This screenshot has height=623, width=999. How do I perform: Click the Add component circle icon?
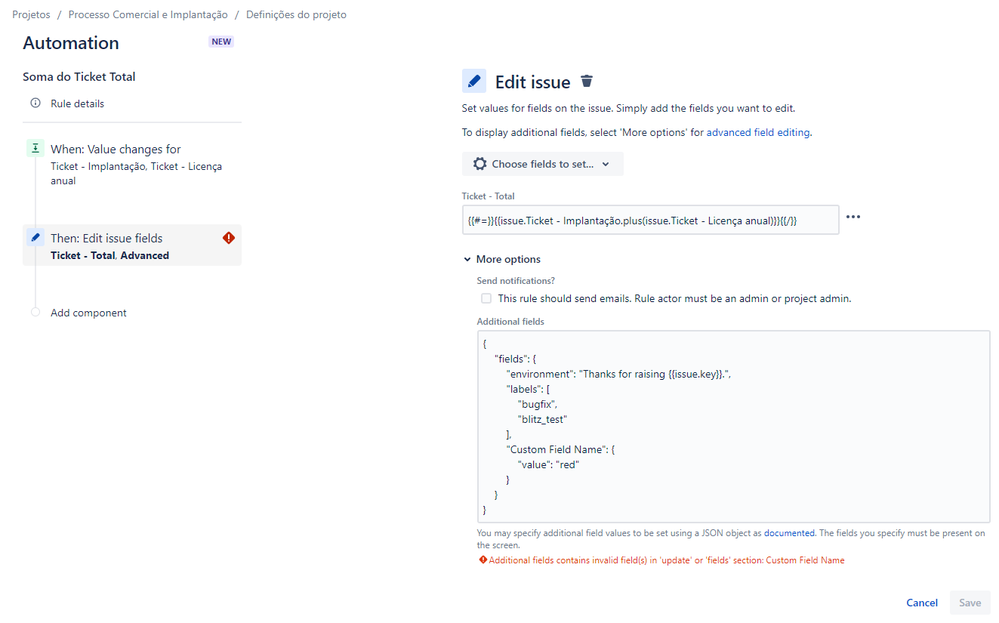[x=36, y=312]
